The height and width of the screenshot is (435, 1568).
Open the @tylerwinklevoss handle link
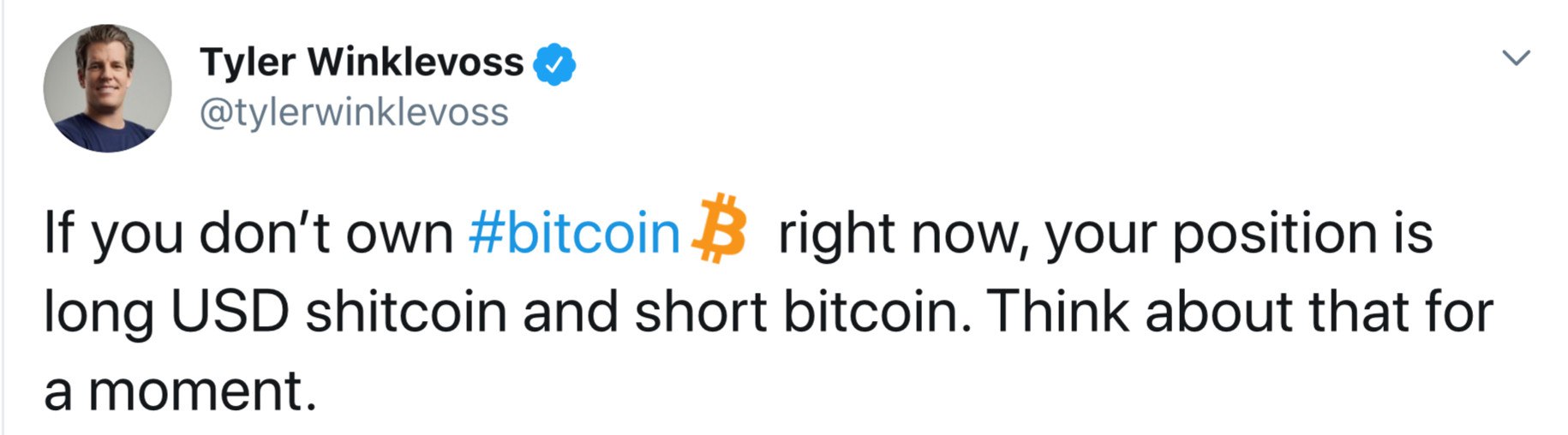354,112
